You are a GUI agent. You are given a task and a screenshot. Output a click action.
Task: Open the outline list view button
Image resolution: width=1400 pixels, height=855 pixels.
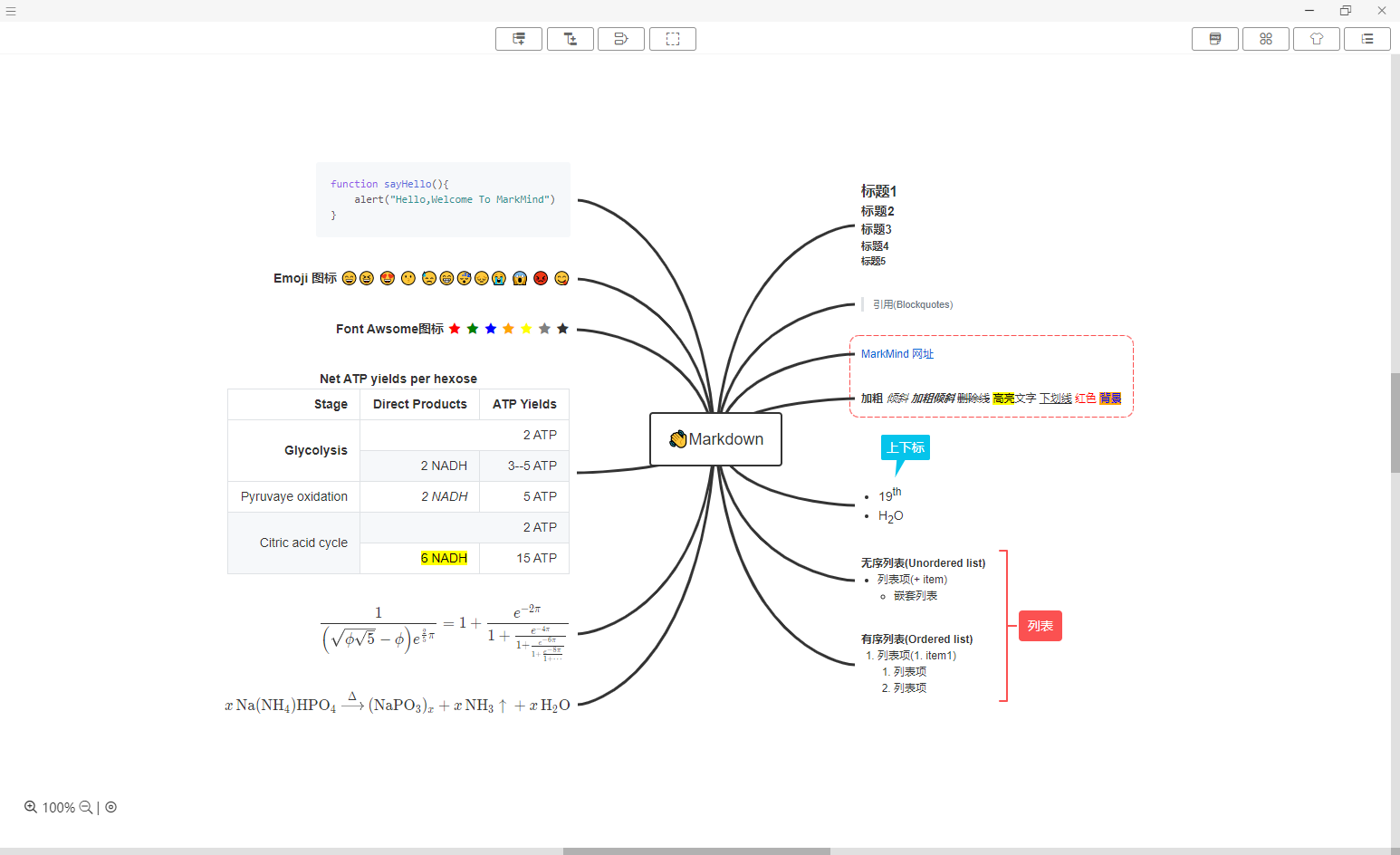pos(1367,39)
